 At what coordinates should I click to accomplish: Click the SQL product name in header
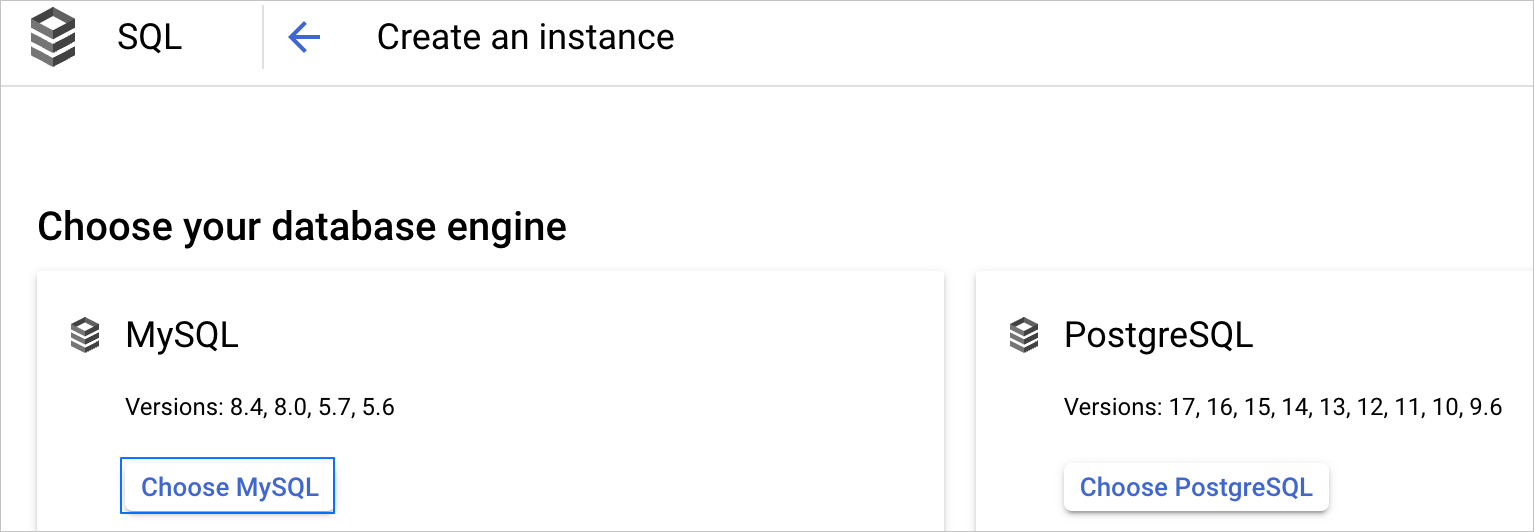(x=150, y=38)
